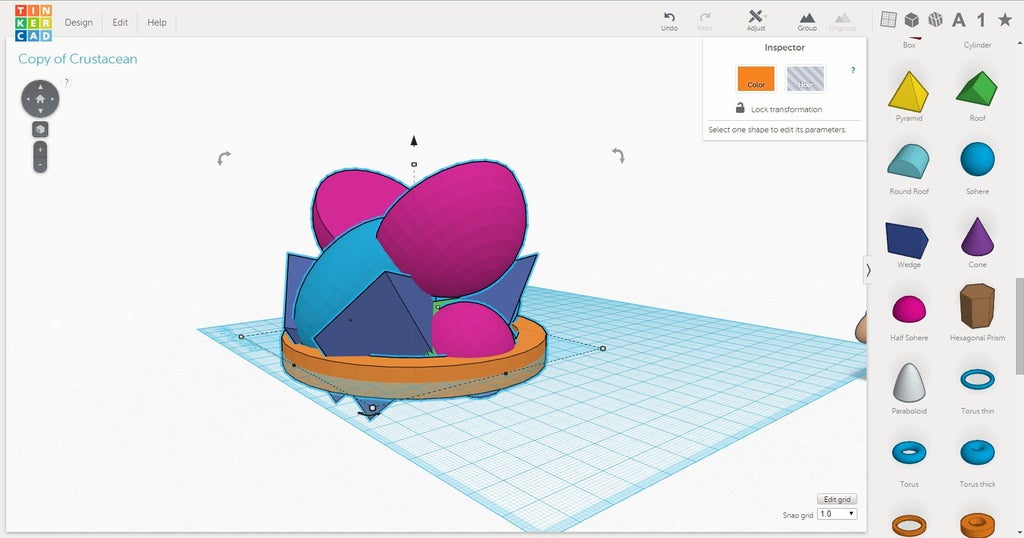Screen dimensions: 1024x538
Task: Set shape as Hole in Inspector
Action: click(x=805, y=78)
